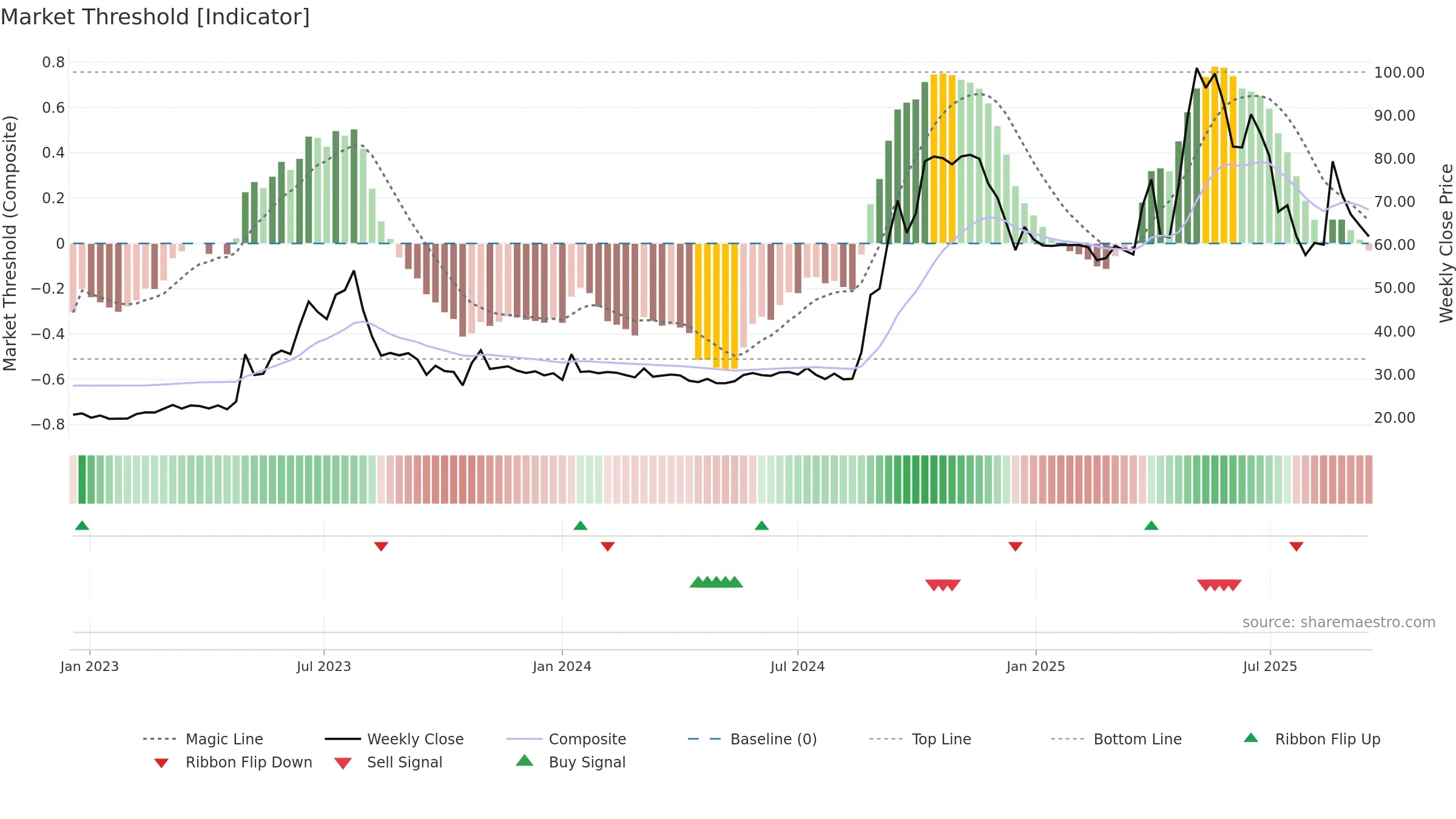The image size is (1456, 819).
Task: Click the Ribbon Flip Up marker at January 2024
Action: point(581,525)
